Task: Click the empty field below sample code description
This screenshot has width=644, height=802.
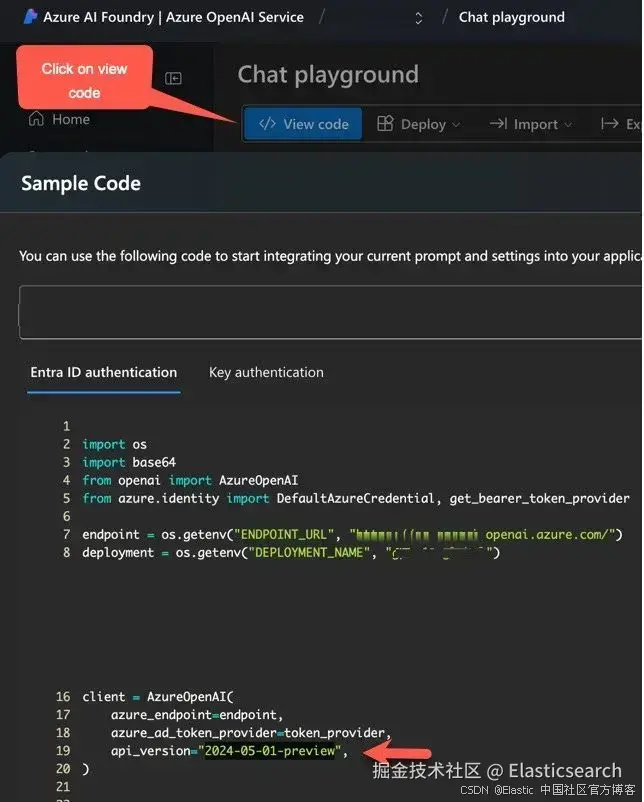Action: point(330,312)
